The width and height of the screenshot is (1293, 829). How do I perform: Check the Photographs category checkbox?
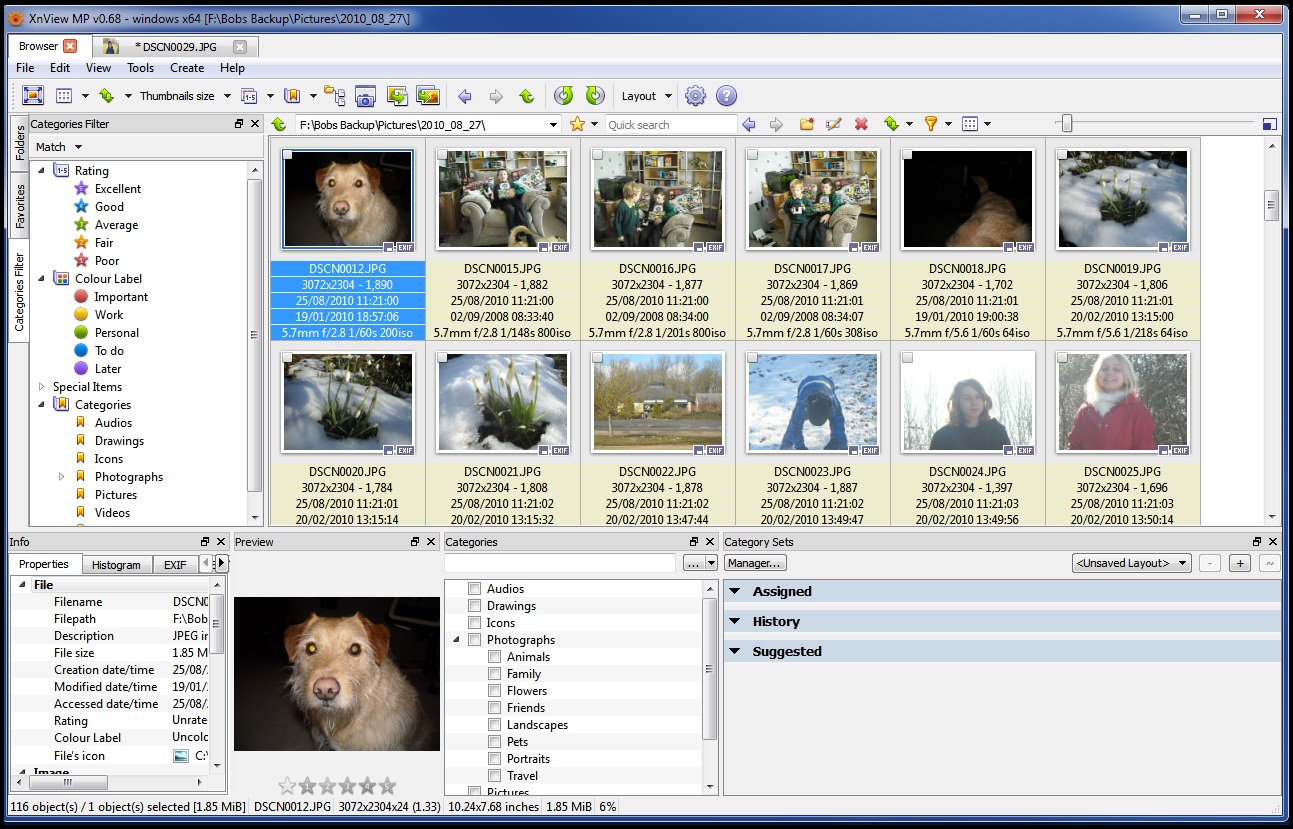click(475, 640)
